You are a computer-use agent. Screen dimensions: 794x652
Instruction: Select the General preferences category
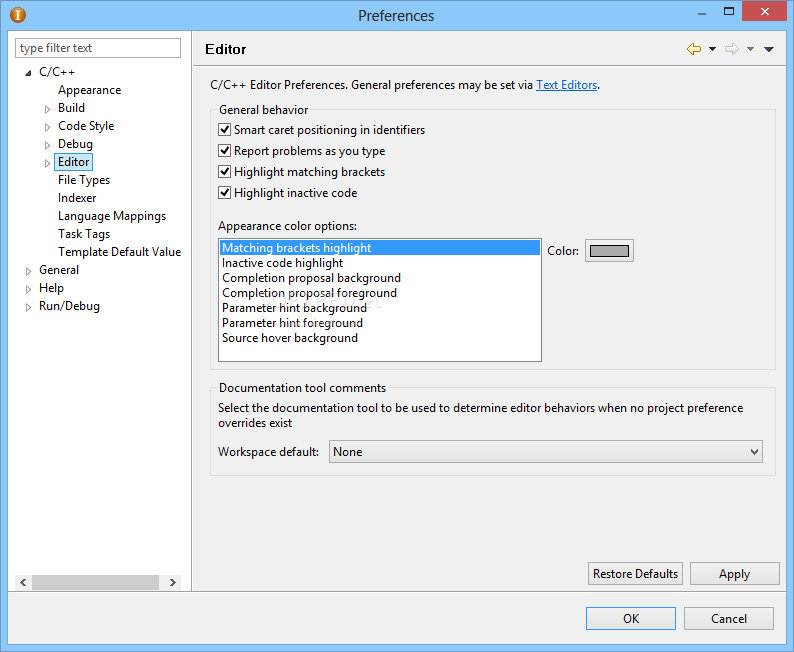point(59,270)
